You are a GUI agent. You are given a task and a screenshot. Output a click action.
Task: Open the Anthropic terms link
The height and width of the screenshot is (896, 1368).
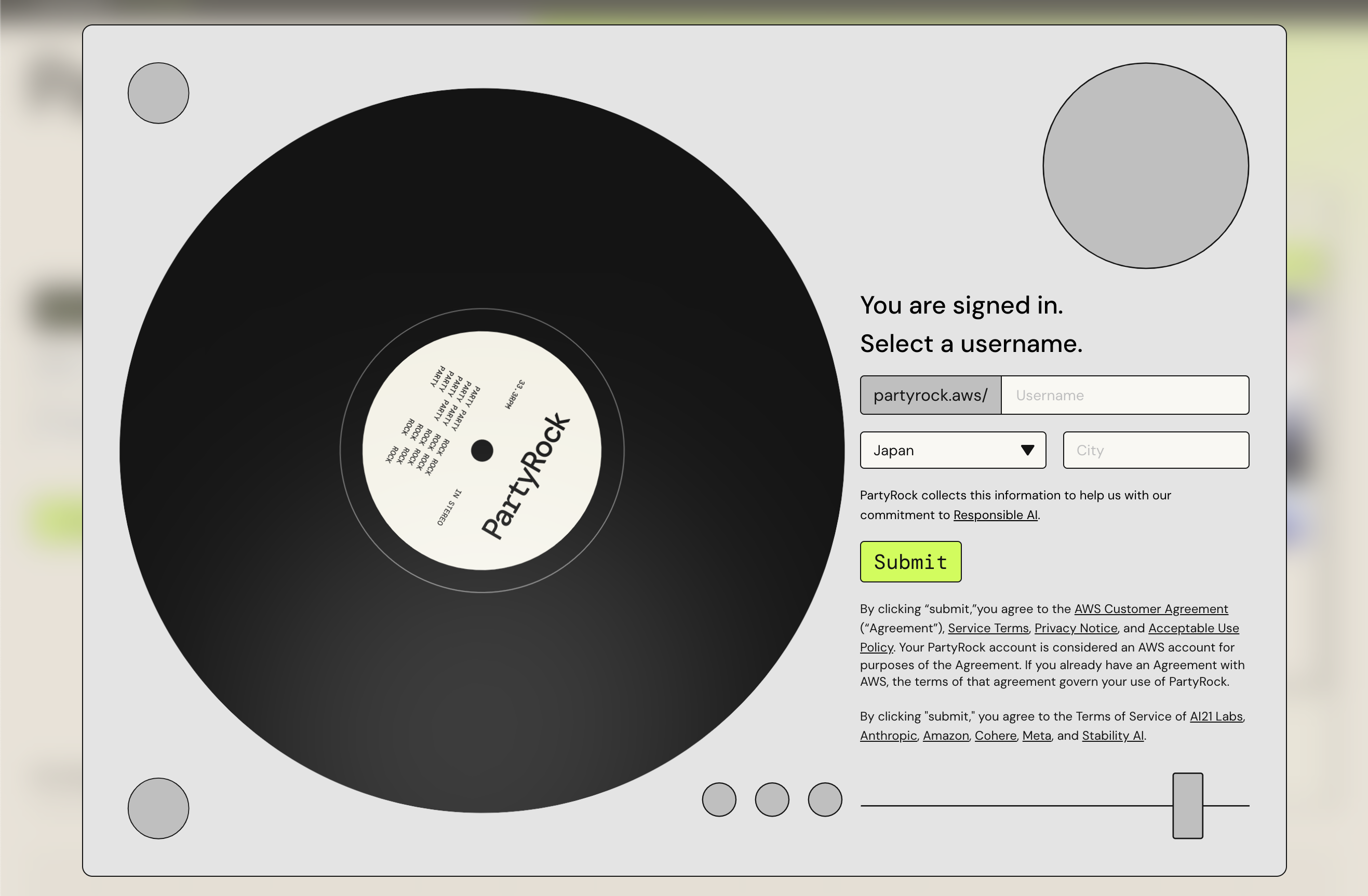pos(888,736)
